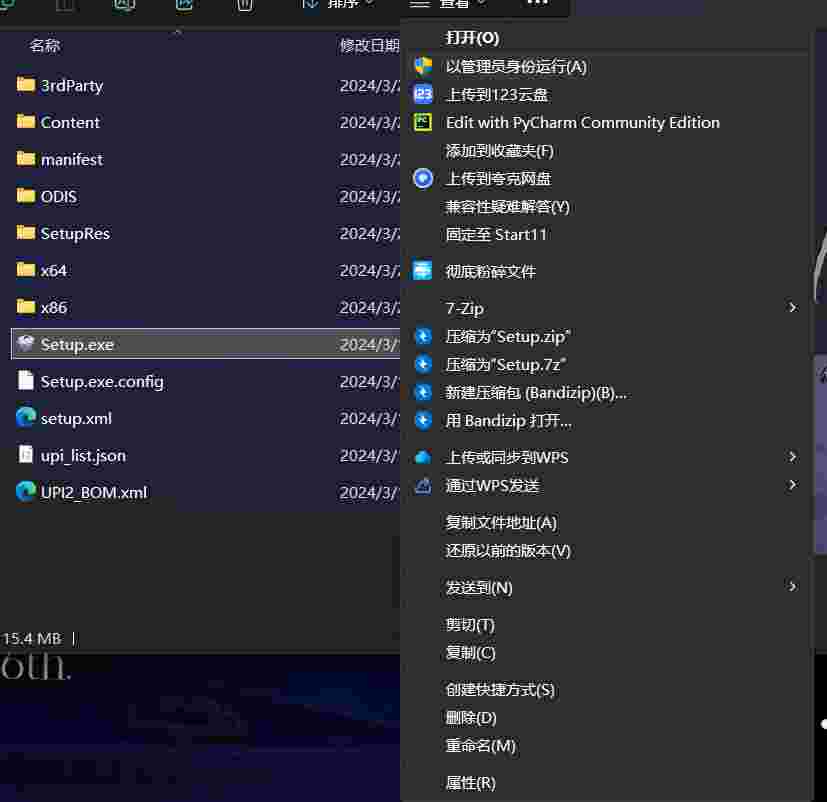Click the 彻底粉碎文件 shredder icon
Screen dimensions: 827x802
coord(423,271)
